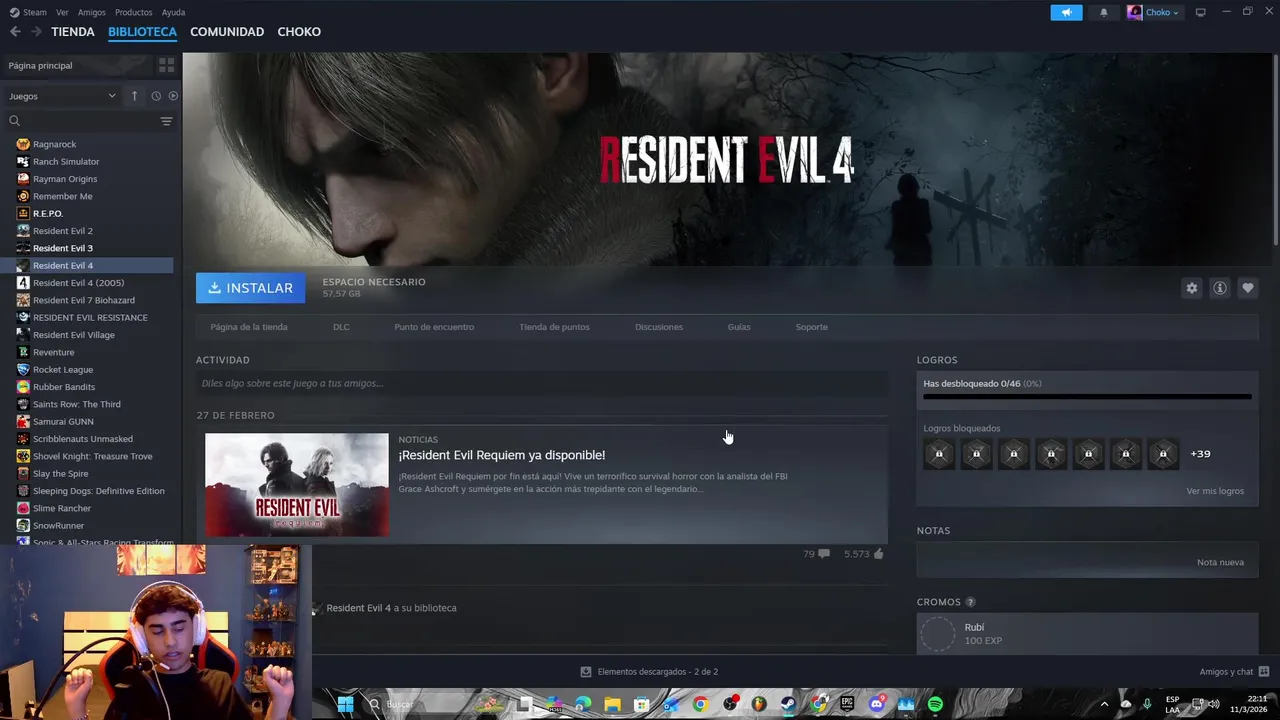
Task: Open the Soporte link
Action: (x=811, y=327)
